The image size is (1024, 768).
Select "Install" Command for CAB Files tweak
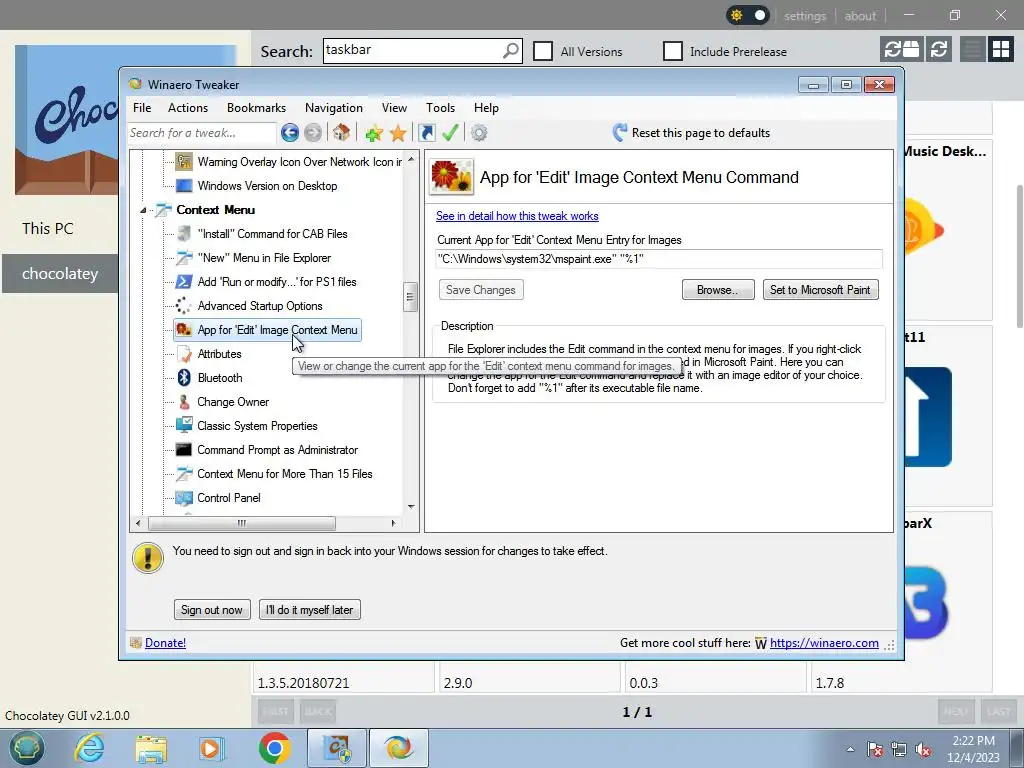(272, 234)
